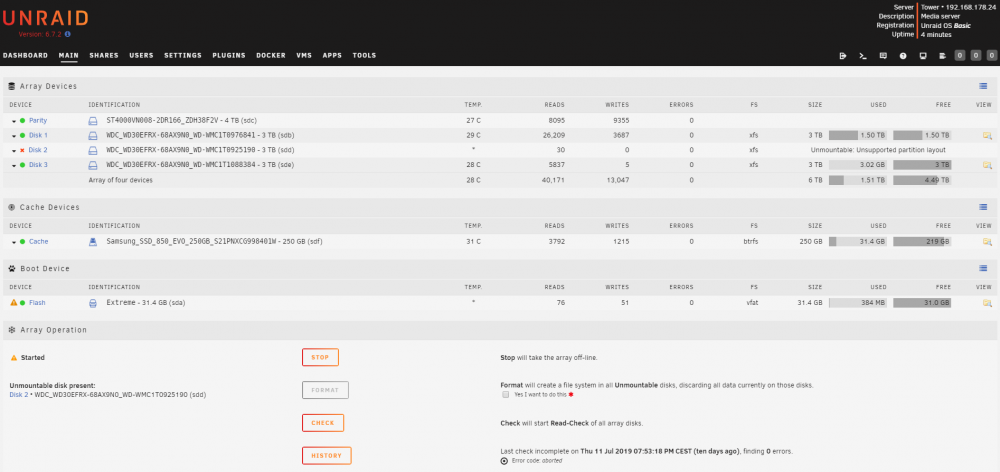1000x472 pixels.
Task: Click the UNRAID logo
Action: point(45,18)
